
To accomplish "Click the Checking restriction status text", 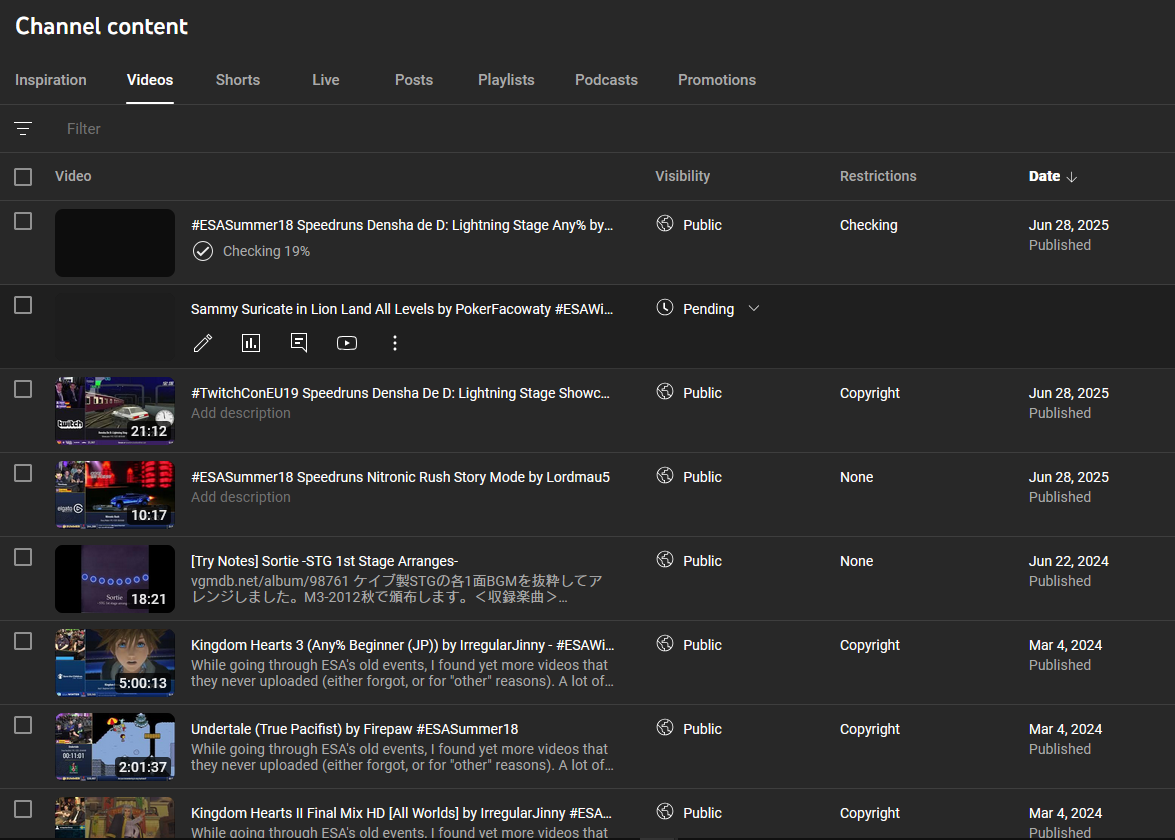I will click(869, 225).
